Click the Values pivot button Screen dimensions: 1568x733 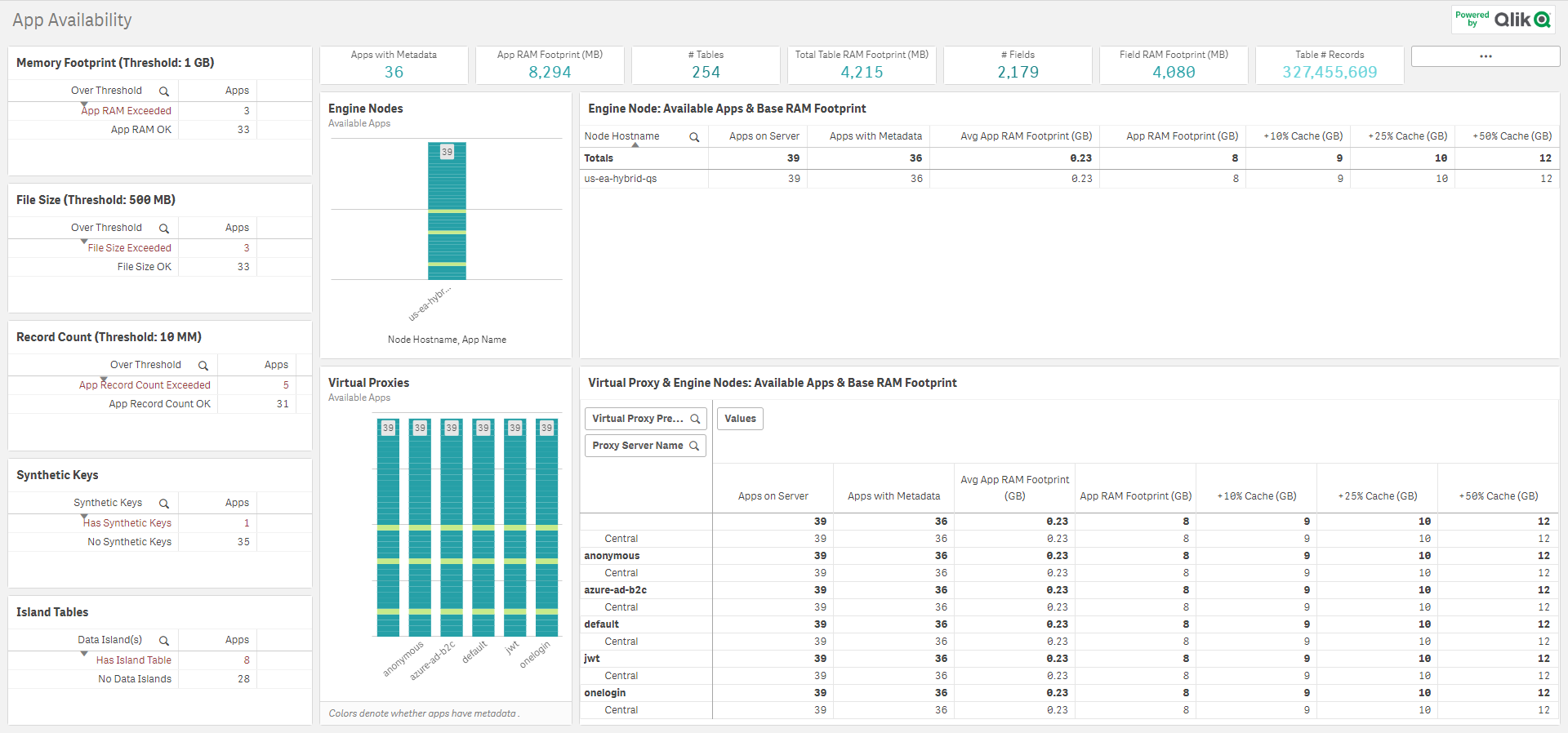(x=740, y=419)
